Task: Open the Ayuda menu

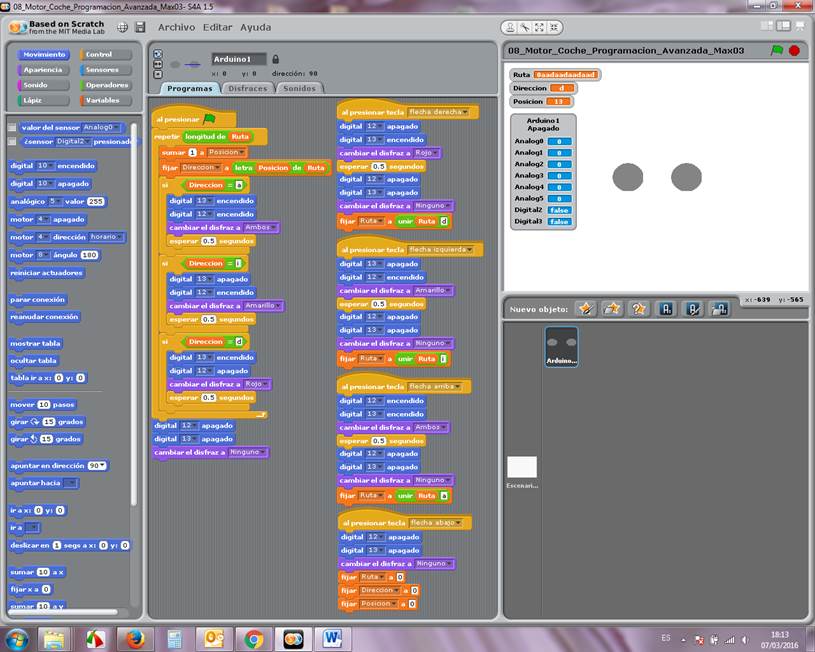Action: [x=255, y=28]
